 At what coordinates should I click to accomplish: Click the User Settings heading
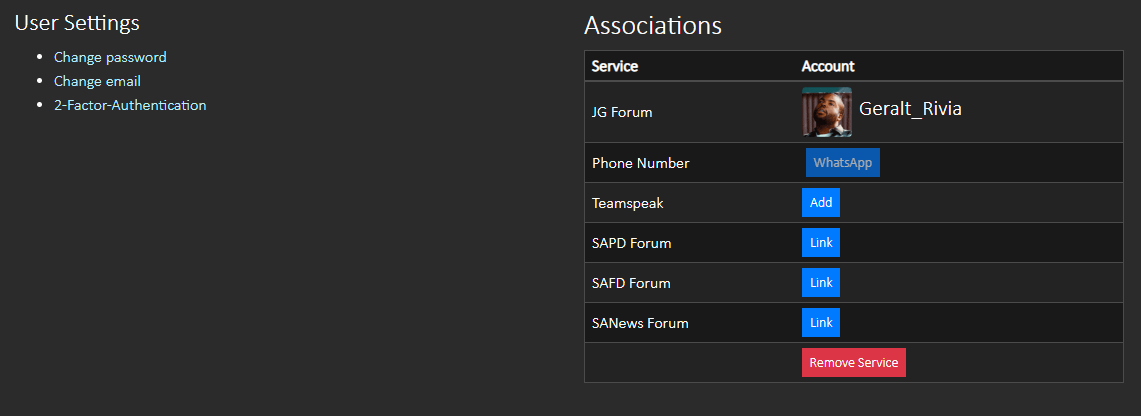click(x=77, y=23)
